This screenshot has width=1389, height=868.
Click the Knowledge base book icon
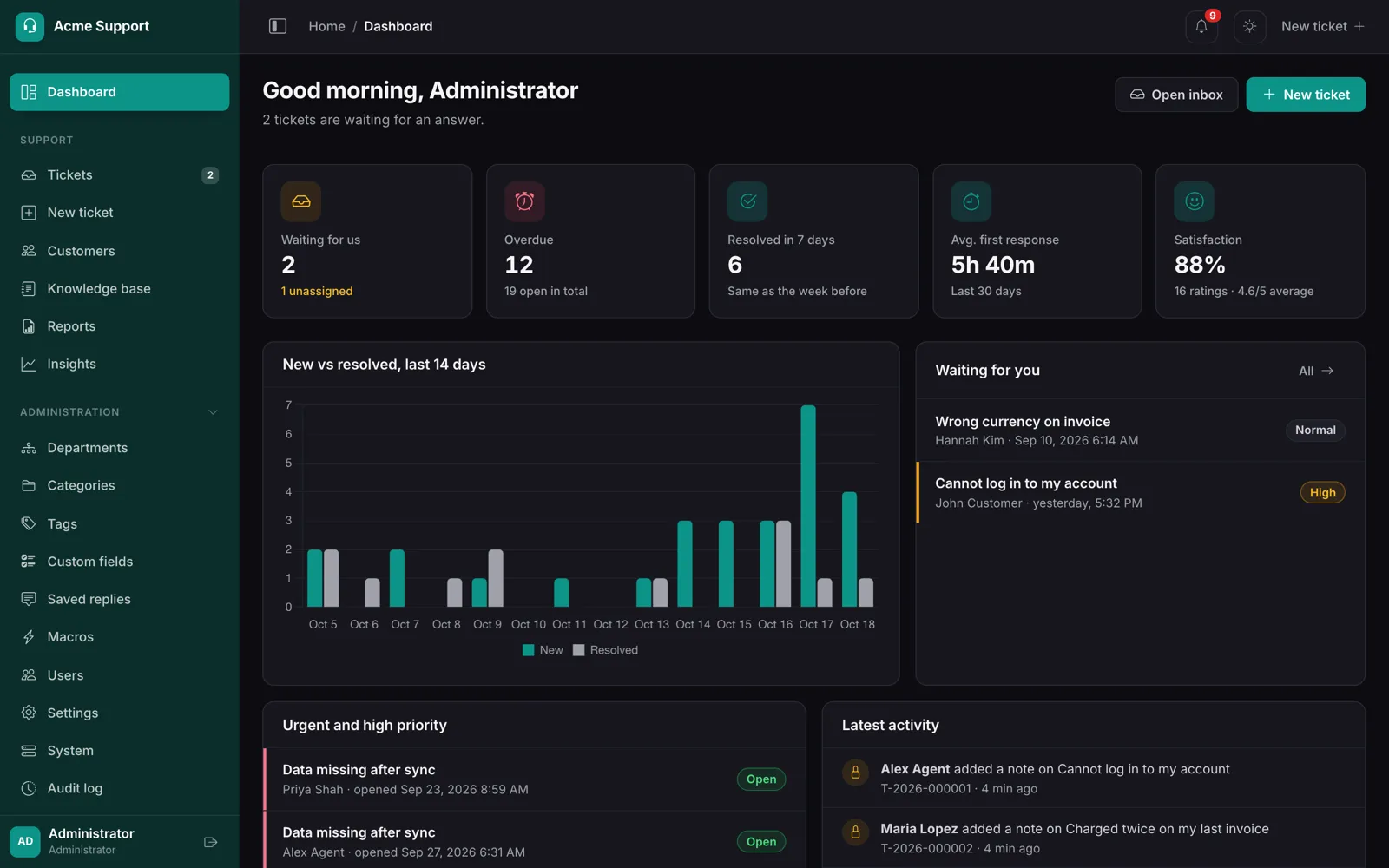click(29, 289)
